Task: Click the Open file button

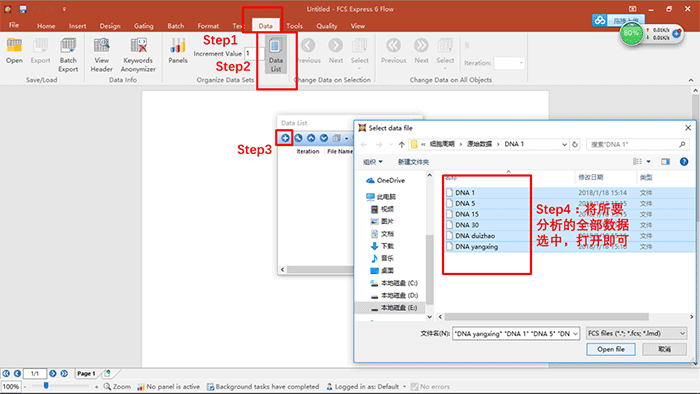Action: click(x=611, y=349)
